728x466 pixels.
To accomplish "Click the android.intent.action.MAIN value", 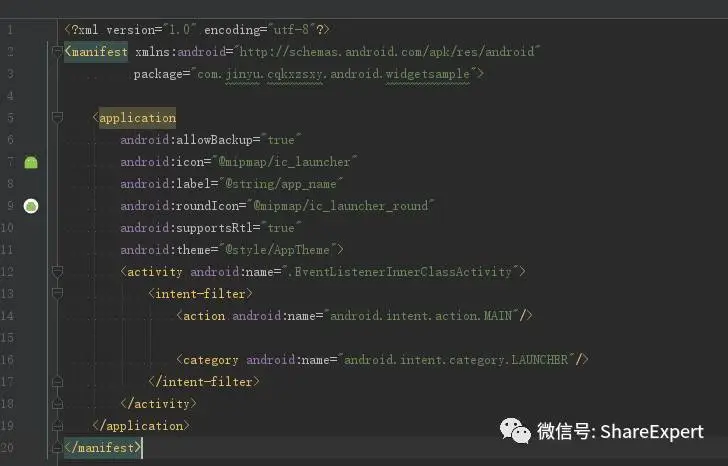I will [421, 316].
